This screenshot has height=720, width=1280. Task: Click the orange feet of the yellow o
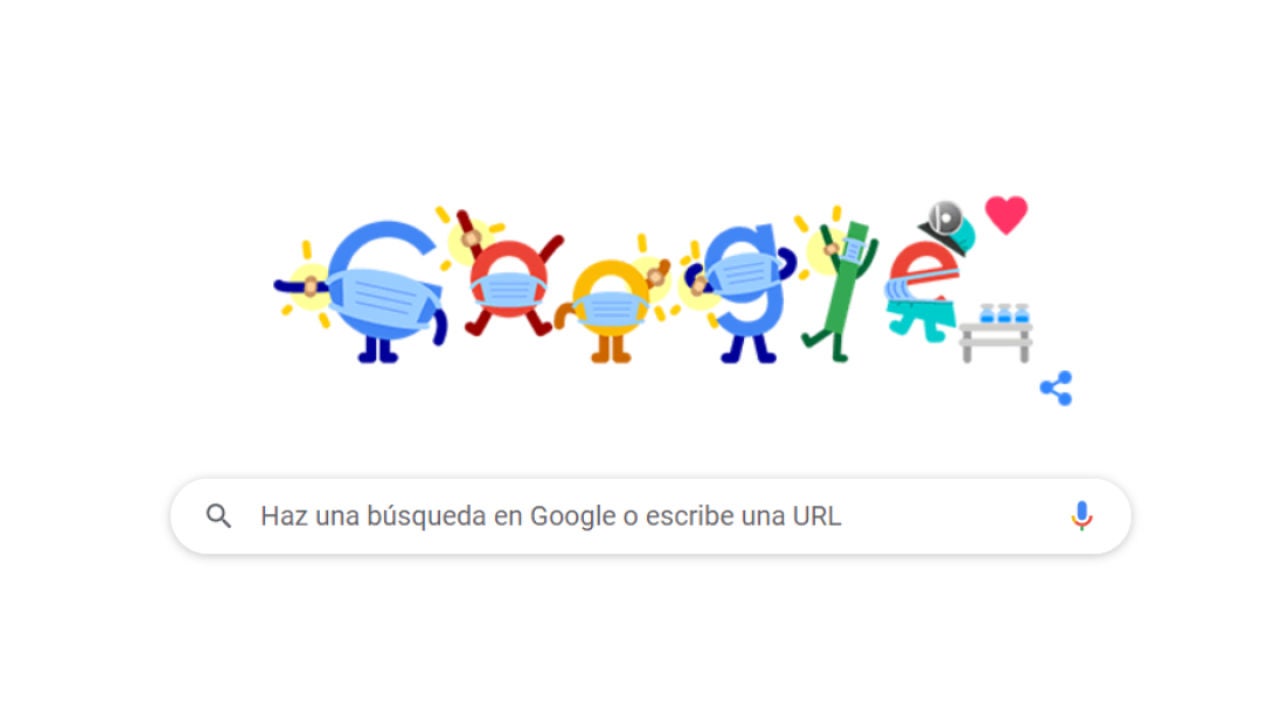(611, 348)
